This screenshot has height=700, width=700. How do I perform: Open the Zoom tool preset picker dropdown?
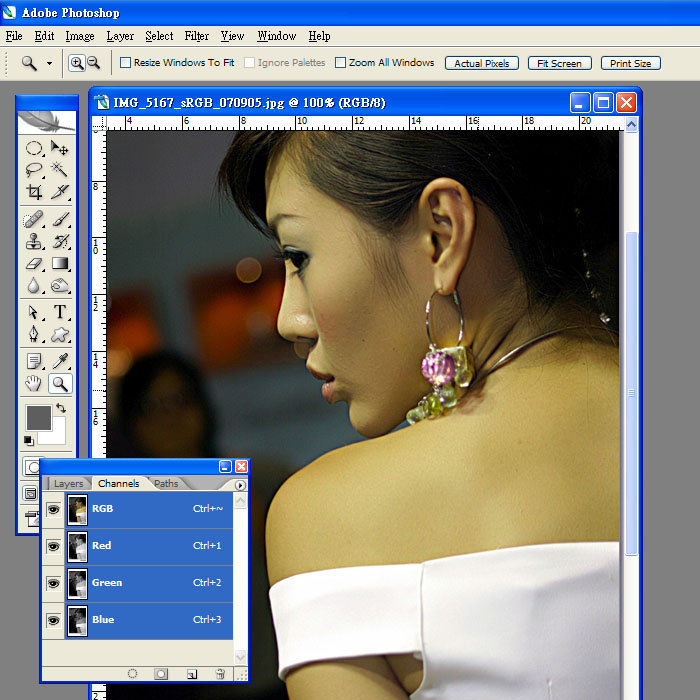click(48, 63)
